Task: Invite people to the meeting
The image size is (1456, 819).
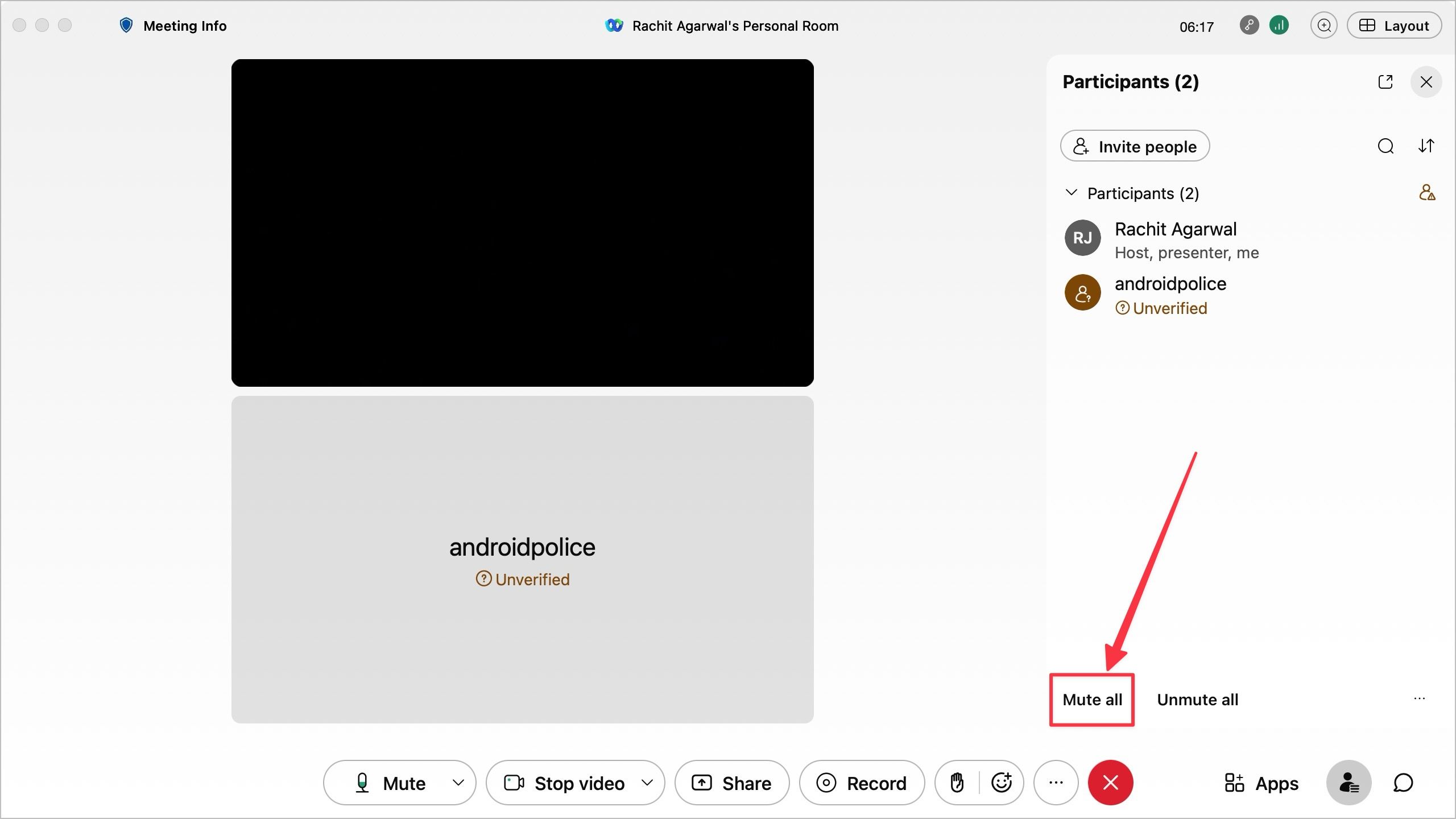Action: (1134, 146)
